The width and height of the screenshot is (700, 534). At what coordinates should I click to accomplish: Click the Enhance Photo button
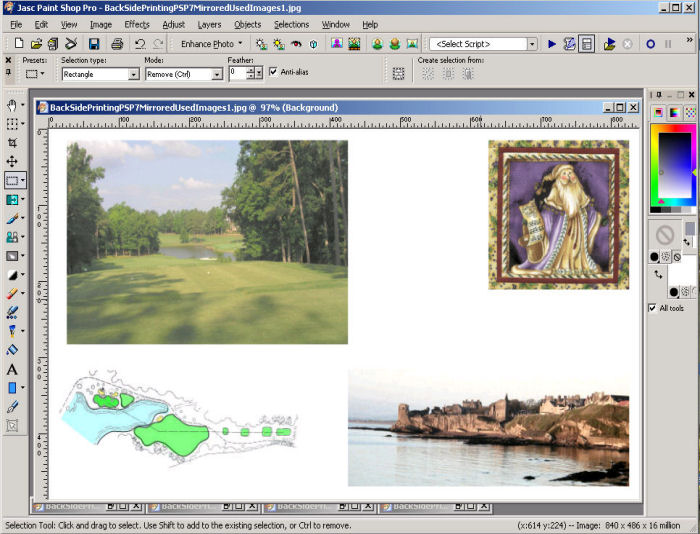pyautogui.click(x=207, y=44)
